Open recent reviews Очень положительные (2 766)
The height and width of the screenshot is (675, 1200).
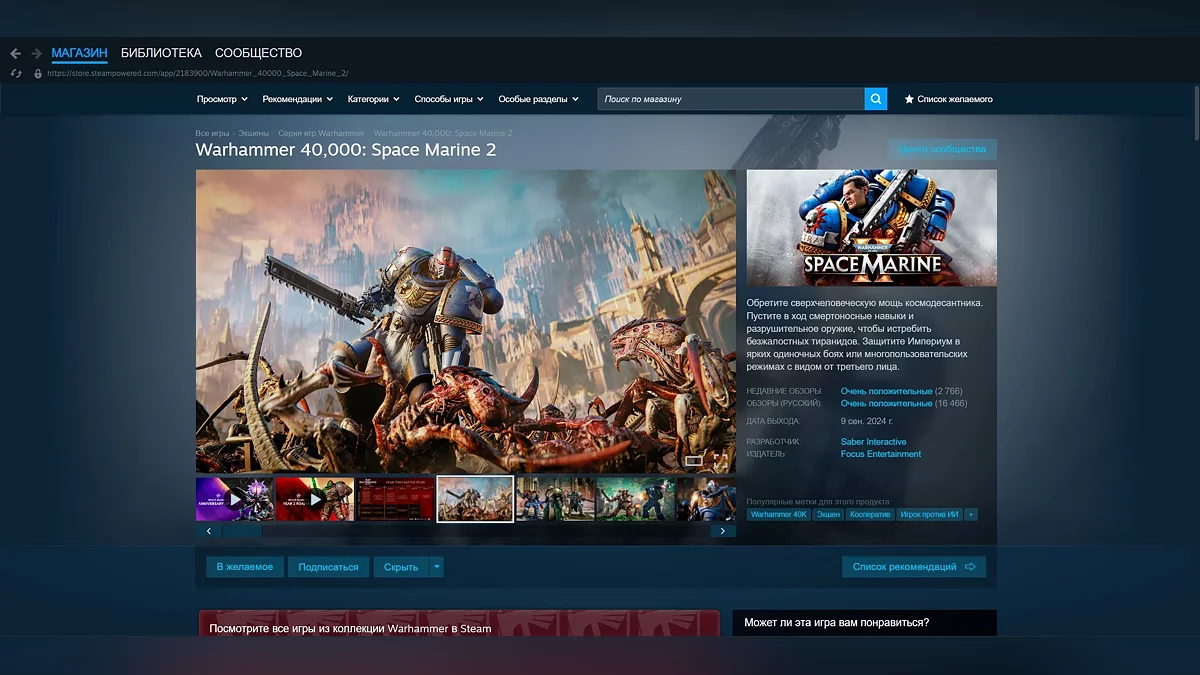889,391
